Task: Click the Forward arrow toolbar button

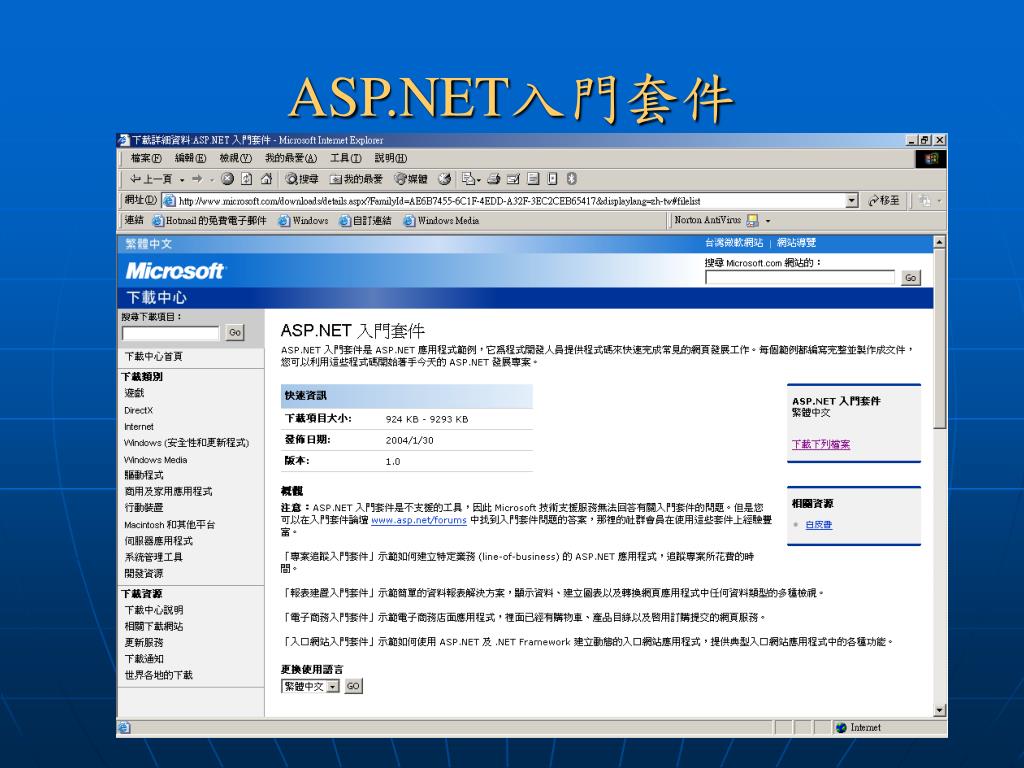Action: click(x=197, y=179)
